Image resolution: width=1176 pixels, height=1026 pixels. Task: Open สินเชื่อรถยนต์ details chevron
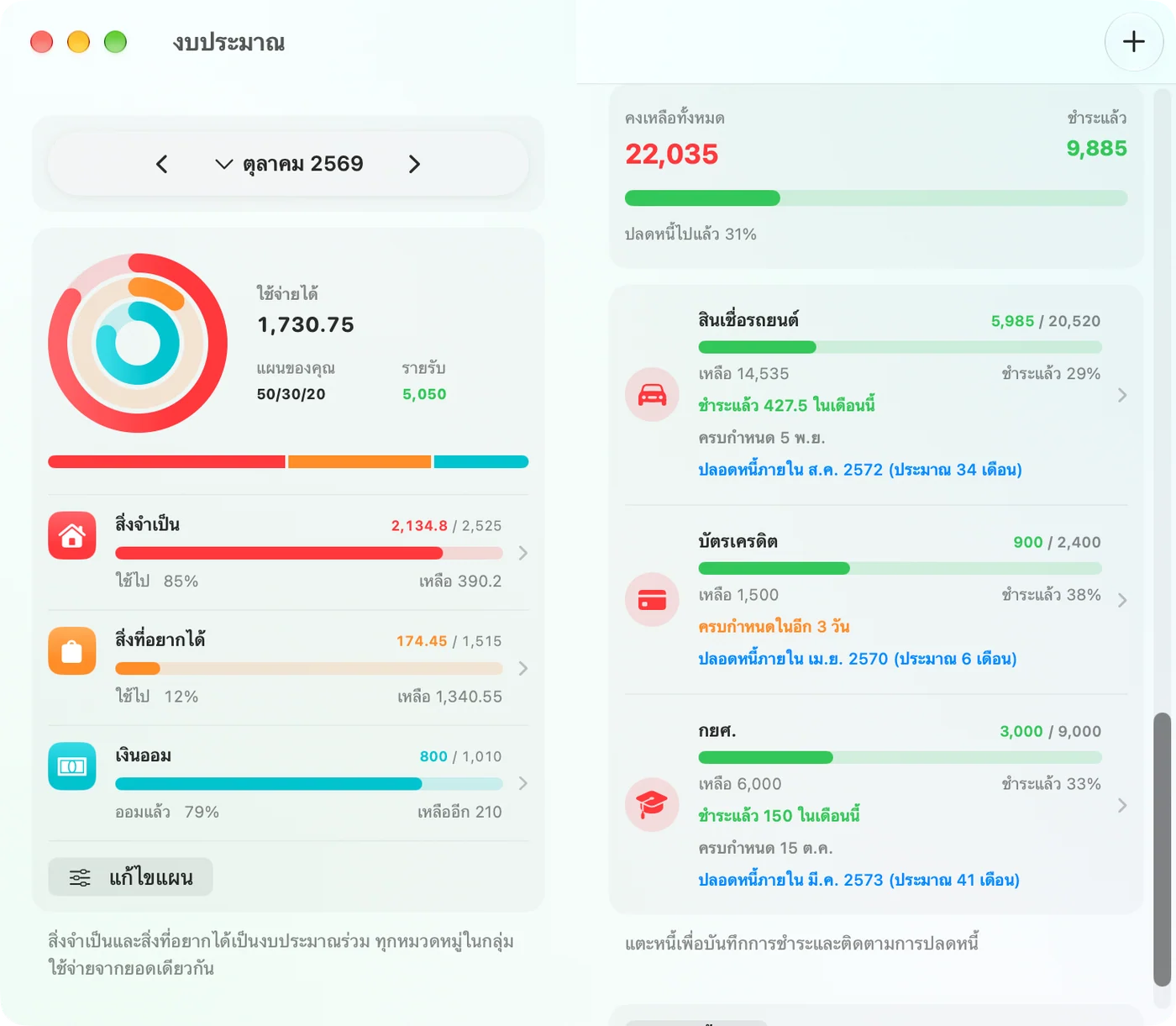point(1122,395)
